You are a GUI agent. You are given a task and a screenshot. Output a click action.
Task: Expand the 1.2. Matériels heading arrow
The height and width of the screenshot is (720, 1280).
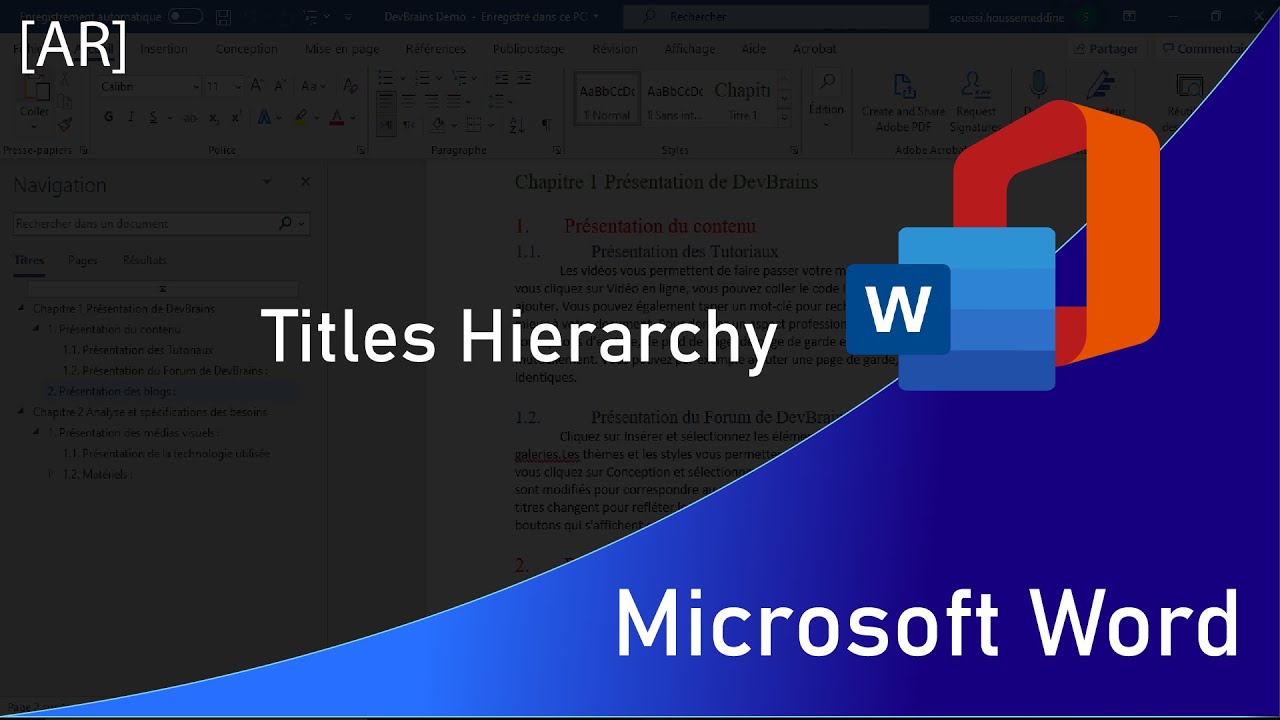(x=53, y=474)
